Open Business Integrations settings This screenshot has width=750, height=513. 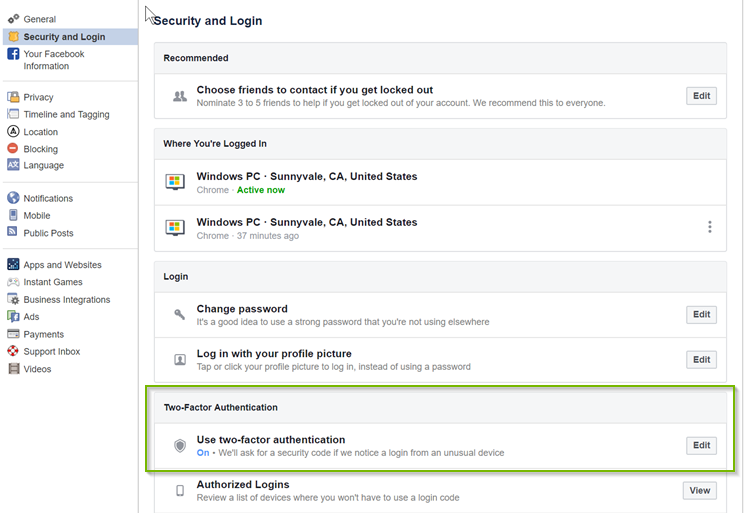click(67, 299)
